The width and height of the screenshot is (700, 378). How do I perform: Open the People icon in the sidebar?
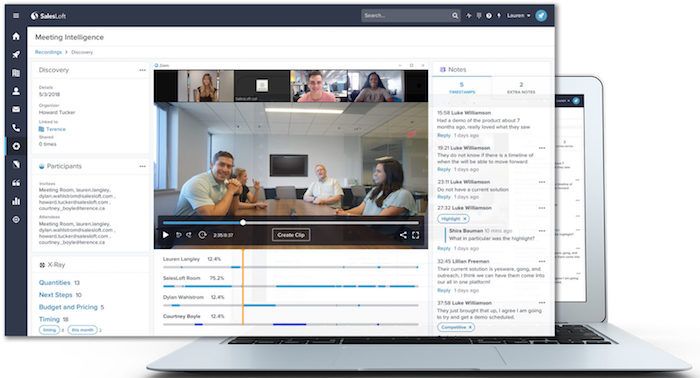pos(16,91)
